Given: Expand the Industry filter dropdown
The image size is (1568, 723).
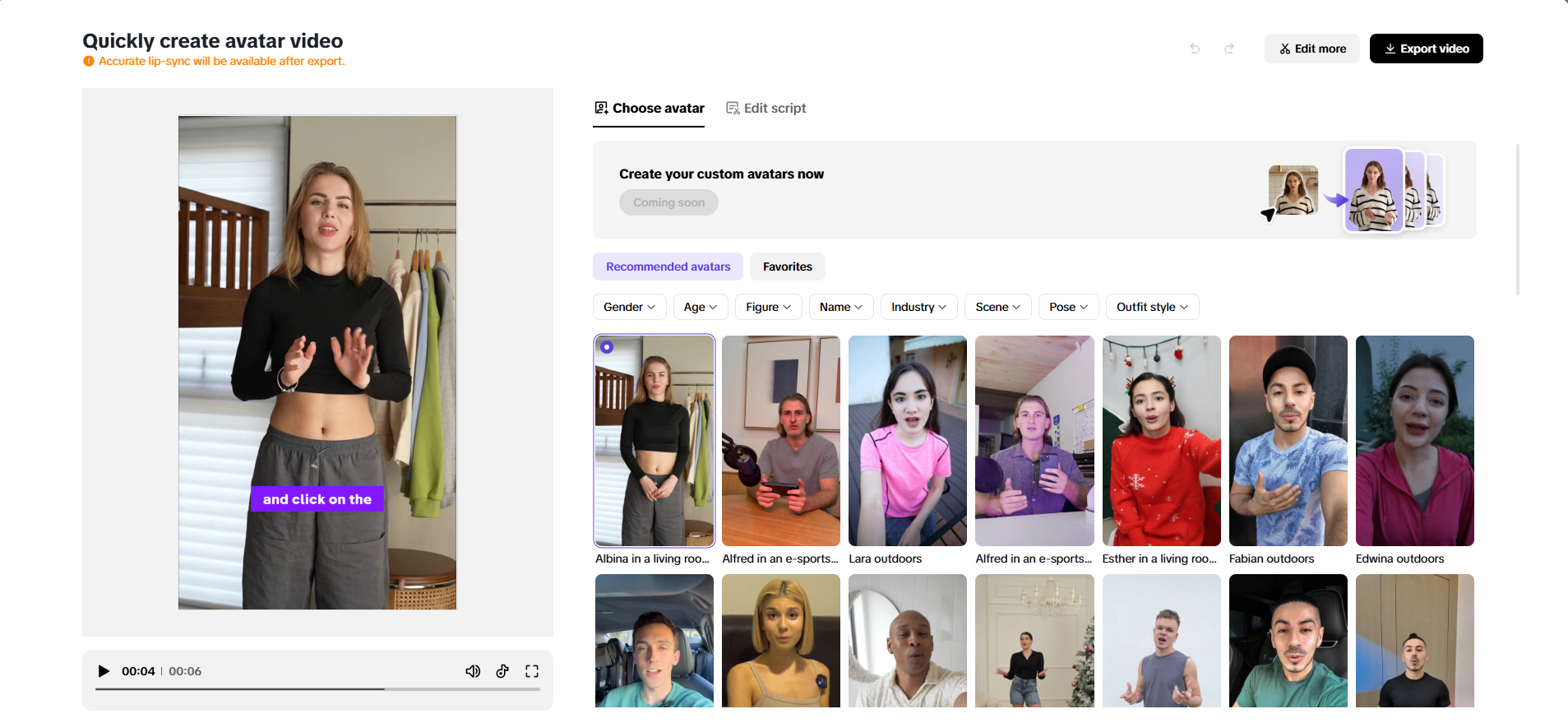Looking at the screenshot, I should pos(919,307).
